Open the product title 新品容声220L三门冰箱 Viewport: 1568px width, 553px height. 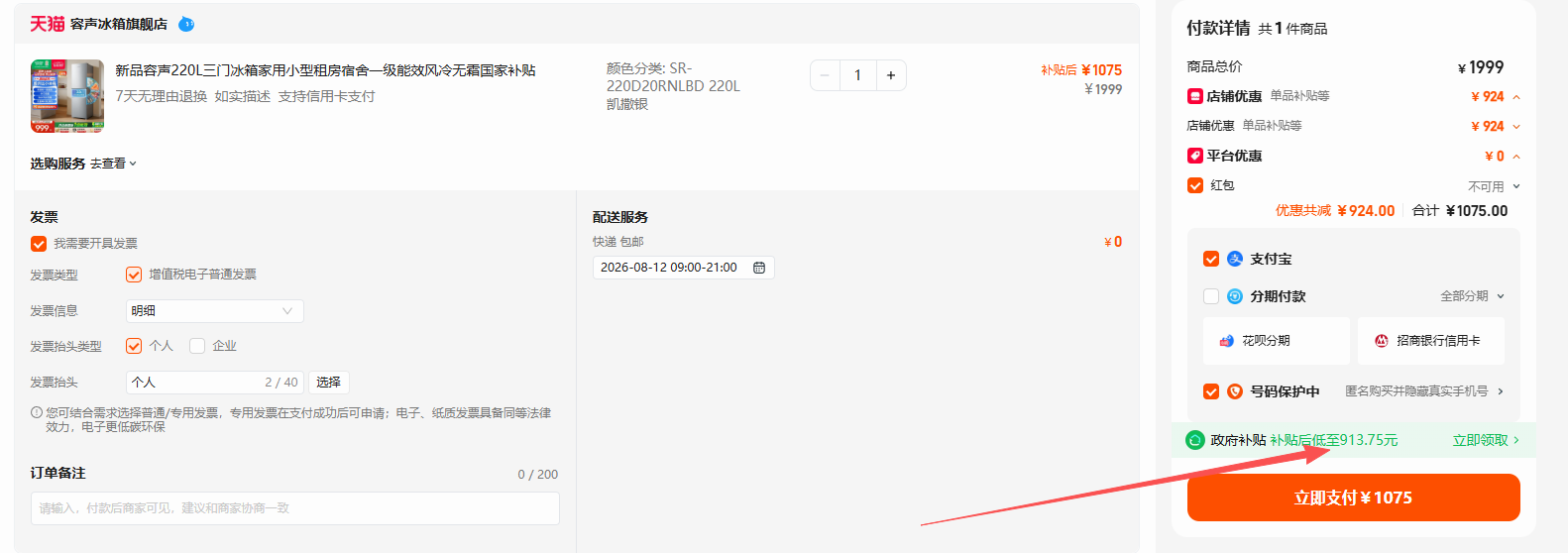click(325, 70)
